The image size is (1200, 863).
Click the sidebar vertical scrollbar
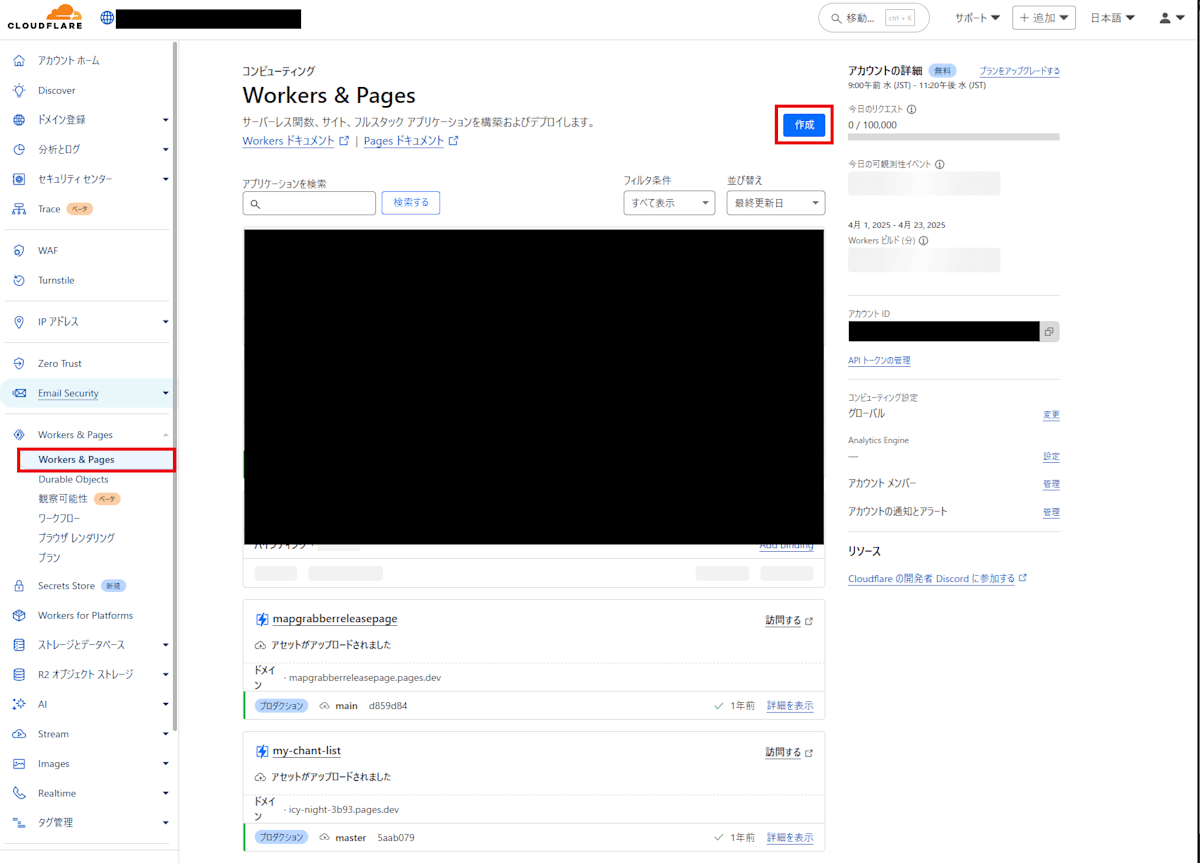(176, 385)
